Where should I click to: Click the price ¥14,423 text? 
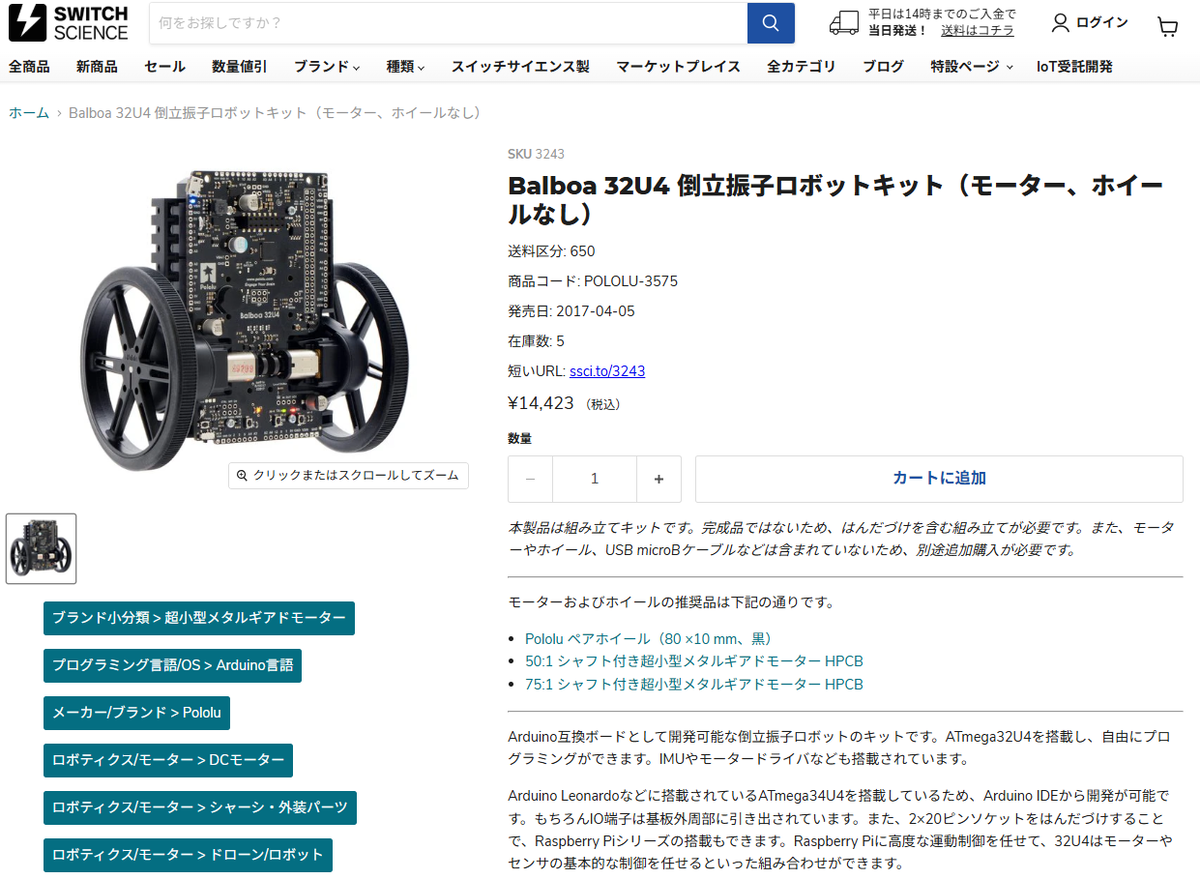pyautogui.click(x=541, y=403)
